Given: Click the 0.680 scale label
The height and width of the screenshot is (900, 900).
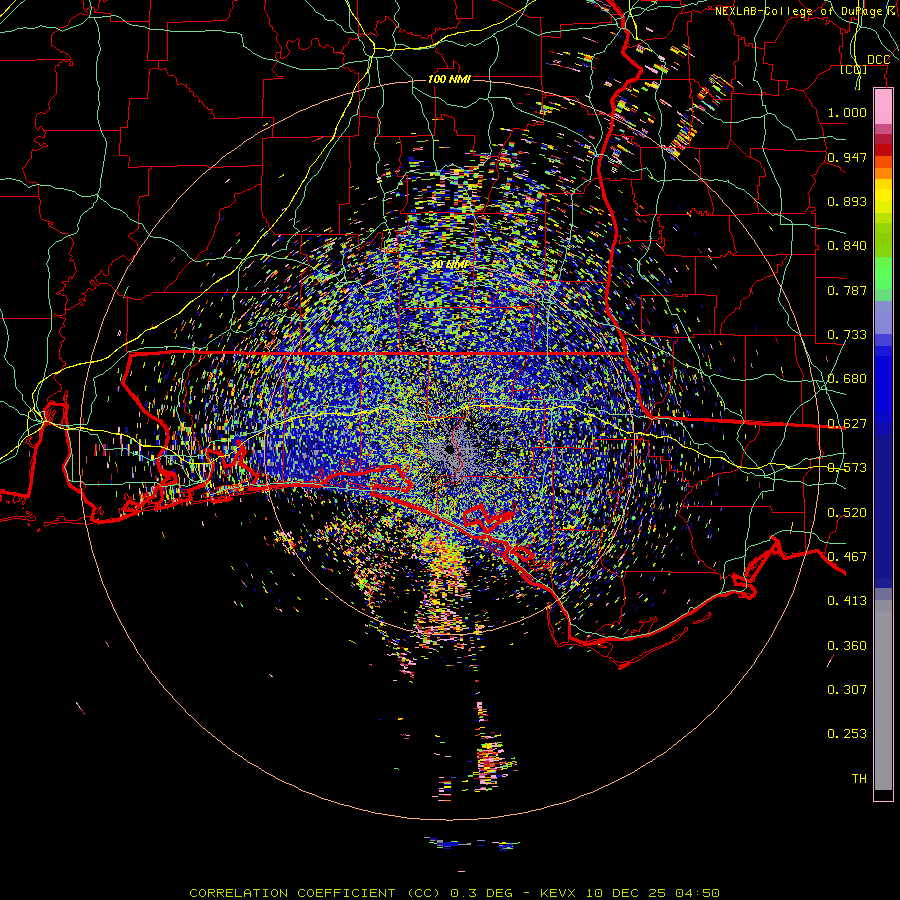Looking at the screenshot, I should point(847,379).
